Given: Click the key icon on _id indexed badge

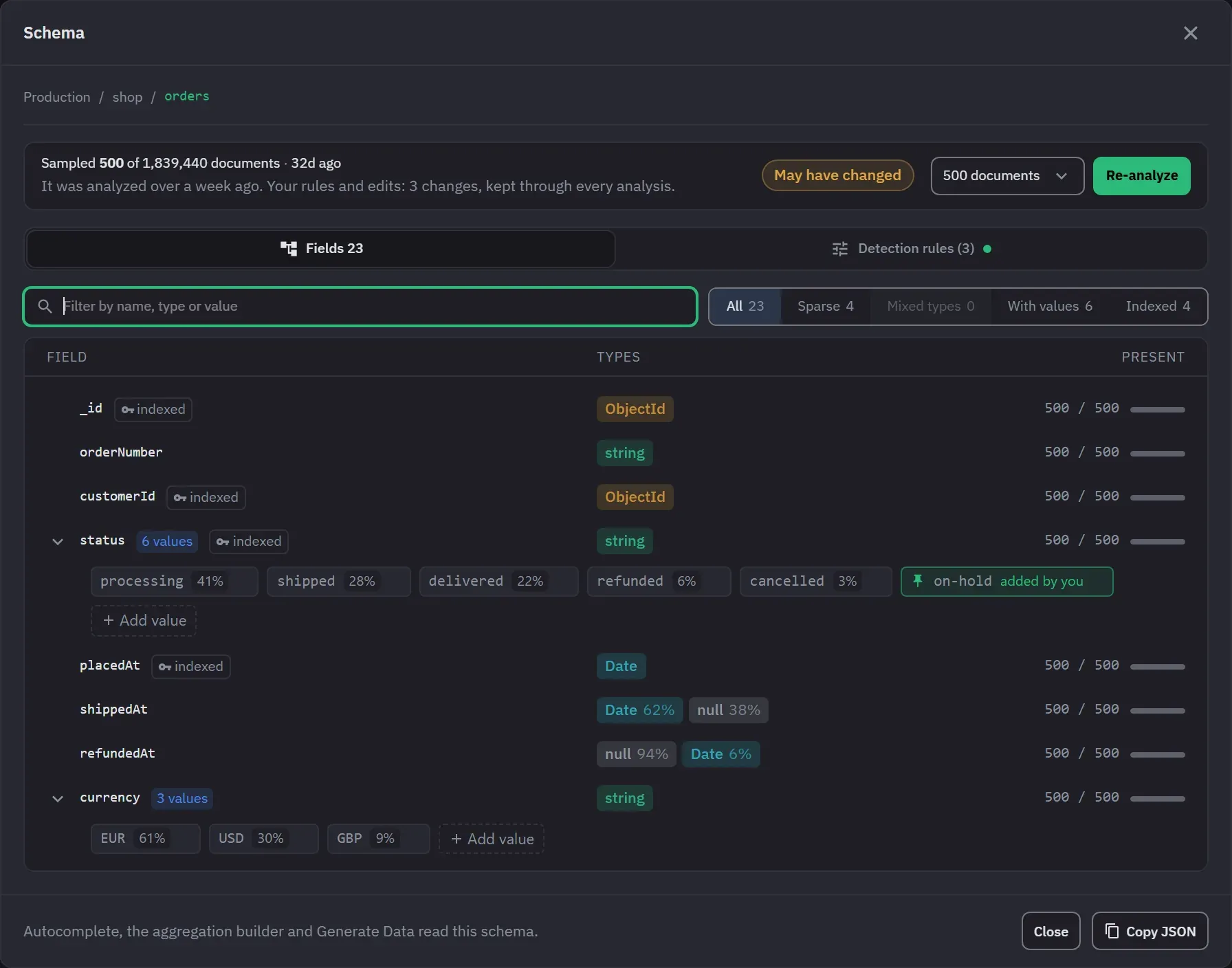Looking at the screenshot, I should (x=127, y=410).
